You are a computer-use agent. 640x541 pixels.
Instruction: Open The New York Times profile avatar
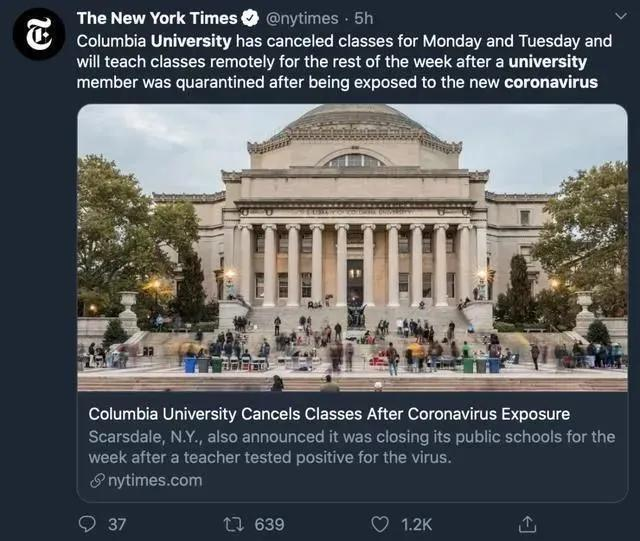click(x=39, y=33)
